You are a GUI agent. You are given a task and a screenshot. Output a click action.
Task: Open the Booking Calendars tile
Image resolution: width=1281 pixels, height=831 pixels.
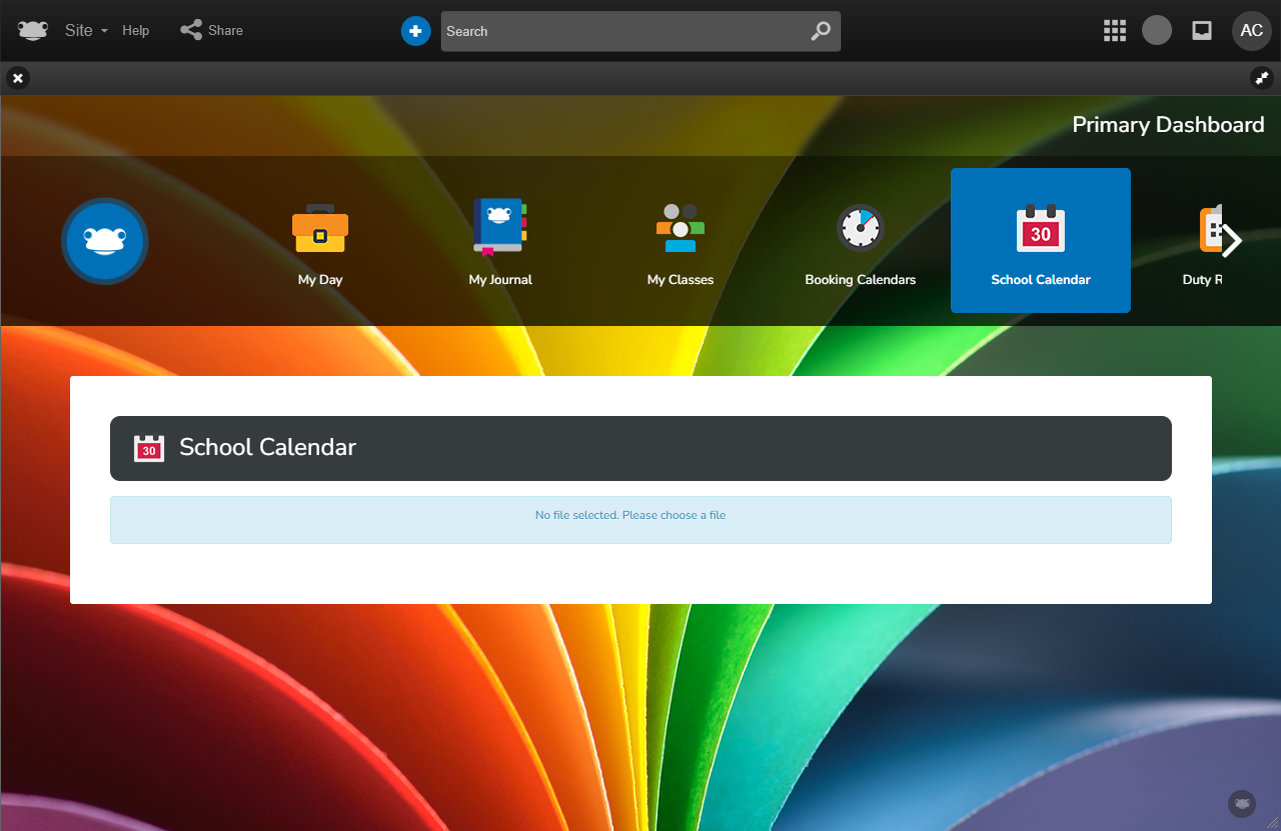click(x=860, y=242)
